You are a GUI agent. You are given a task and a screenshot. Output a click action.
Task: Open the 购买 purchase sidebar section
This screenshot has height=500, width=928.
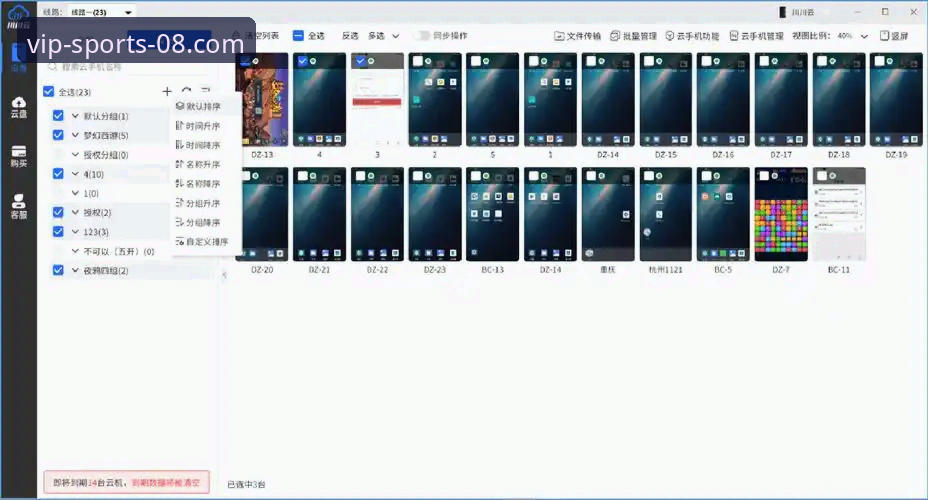[x=18, y=156]
